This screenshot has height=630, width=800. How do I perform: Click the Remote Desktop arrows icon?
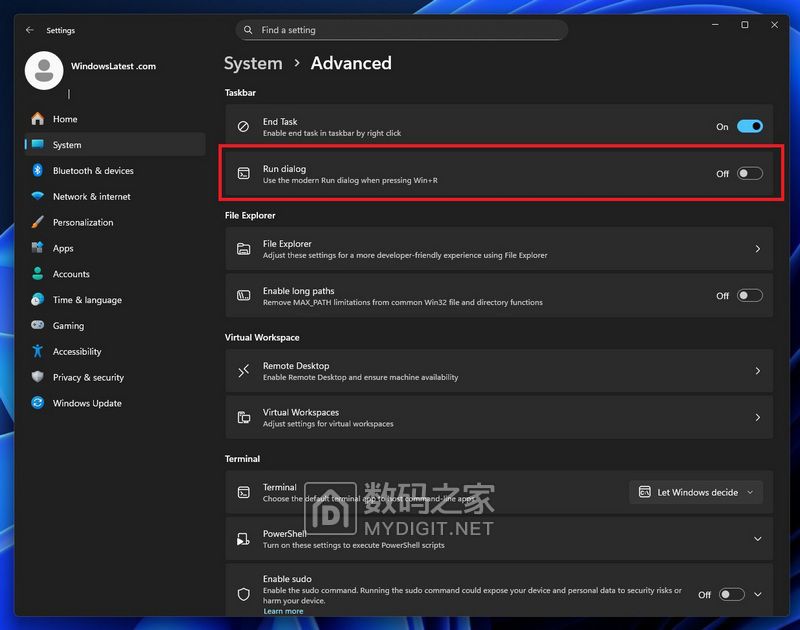[243, 371]
